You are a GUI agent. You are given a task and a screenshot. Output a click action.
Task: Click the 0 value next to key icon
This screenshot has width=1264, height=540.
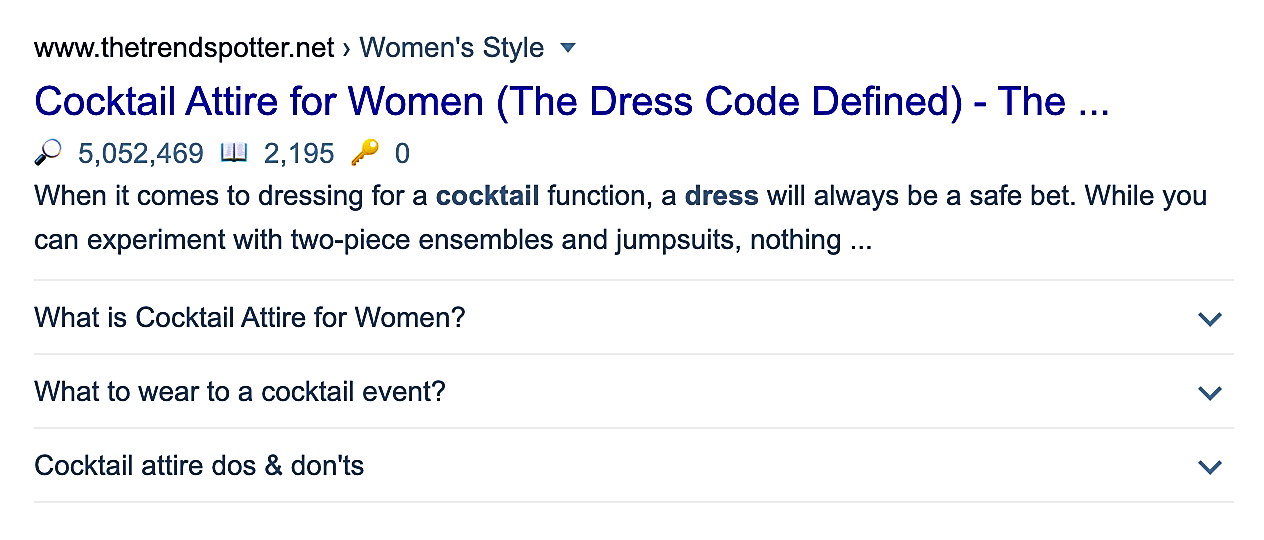pyautogui.click(x=402, y=154)
